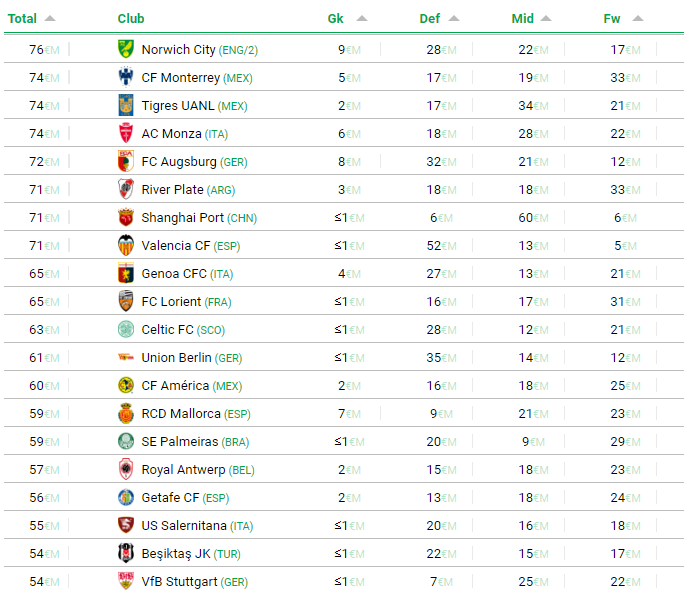Sort table using the Total arrow
This screenshot has height=593, width=684.
coord(50,18)
